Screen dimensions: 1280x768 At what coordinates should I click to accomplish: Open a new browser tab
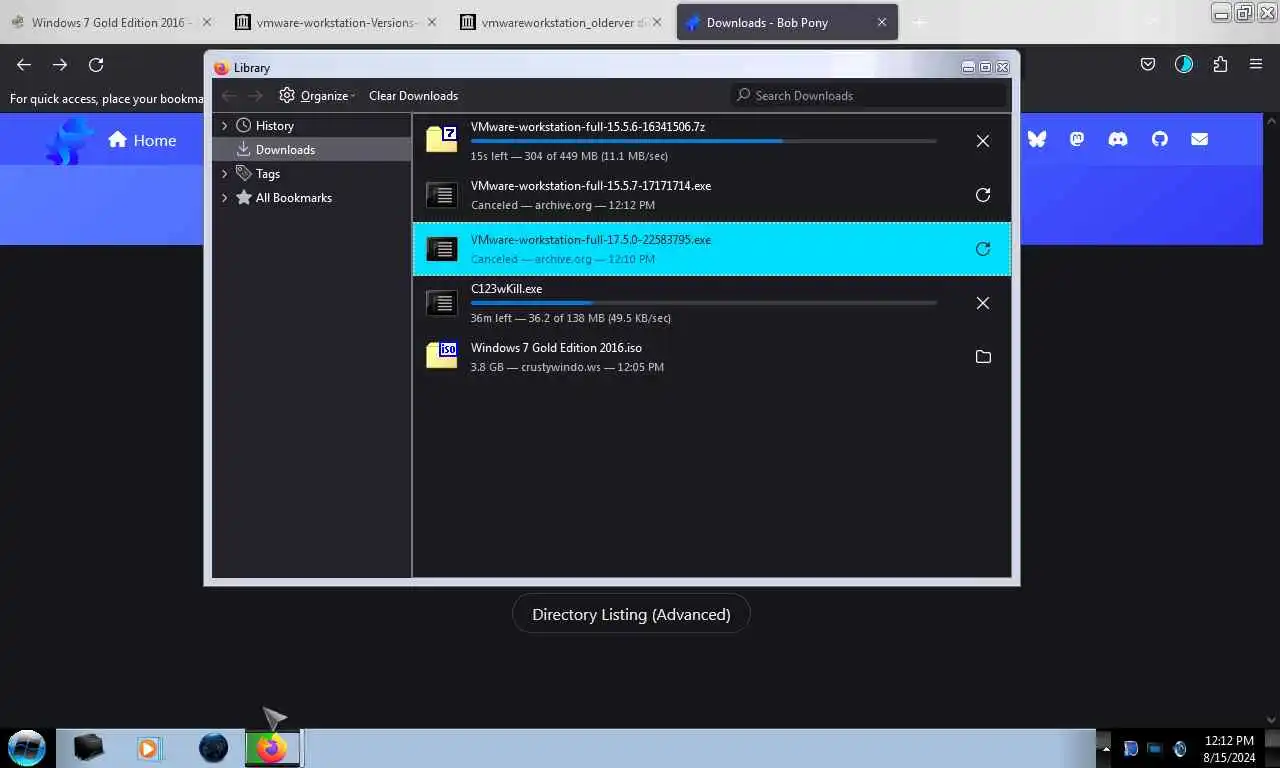[x=920, y=22]
